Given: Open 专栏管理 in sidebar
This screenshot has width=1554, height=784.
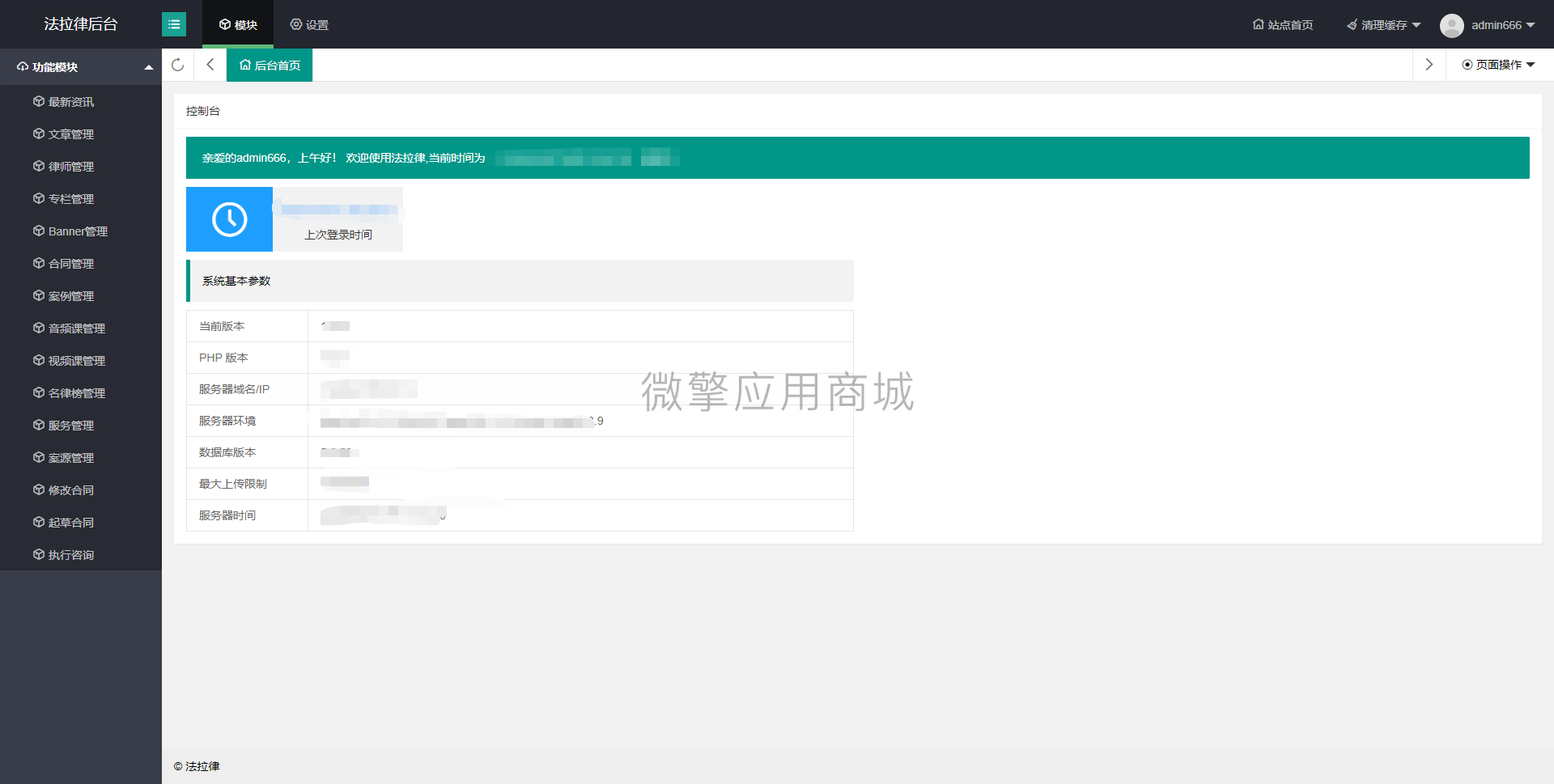Looking at the screenshot, I should [81, 199].
